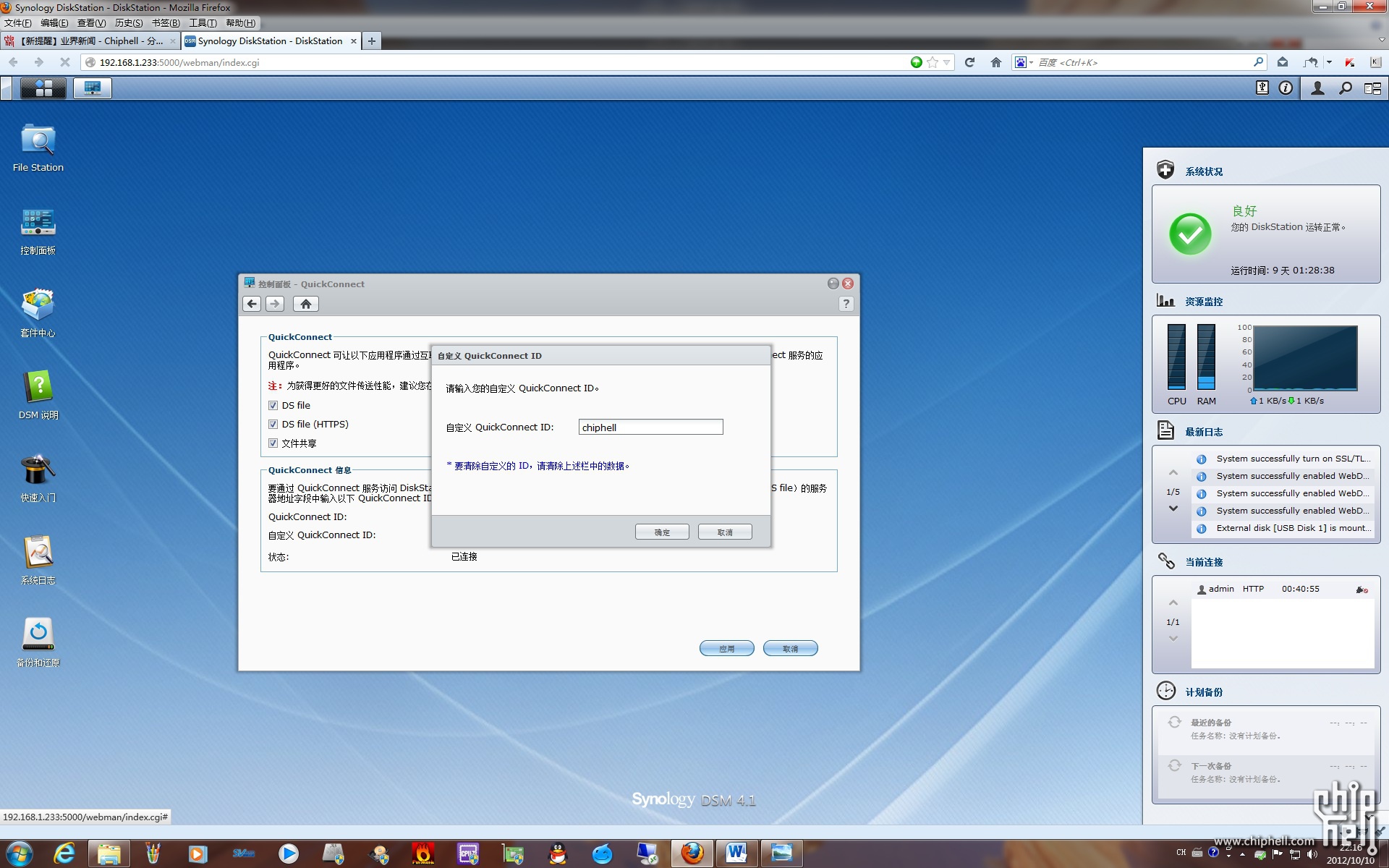Open the 帮助(H) Firefox menu
This screenshot has height=868, width=1389.
[x=240, y=23]
